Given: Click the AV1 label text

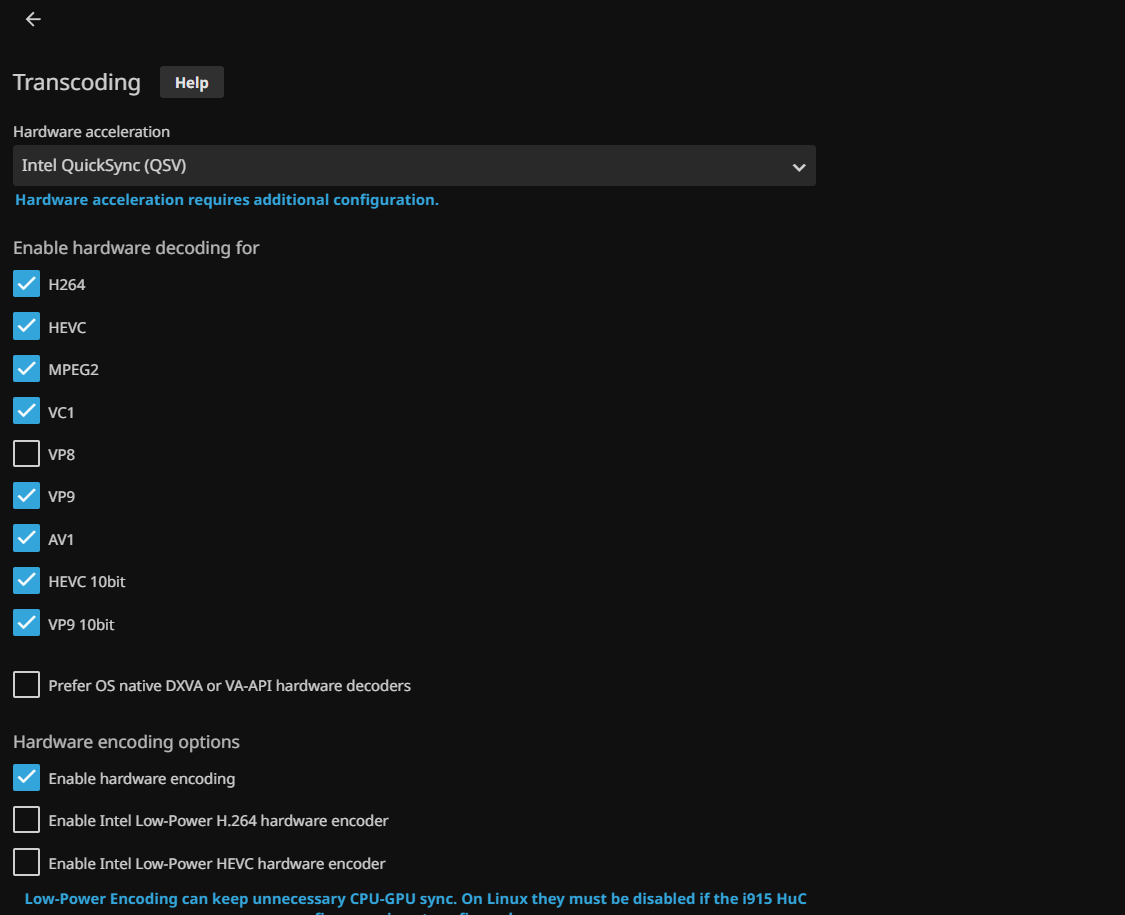Looking at the screenshot, I should click(x=61, y=539).
